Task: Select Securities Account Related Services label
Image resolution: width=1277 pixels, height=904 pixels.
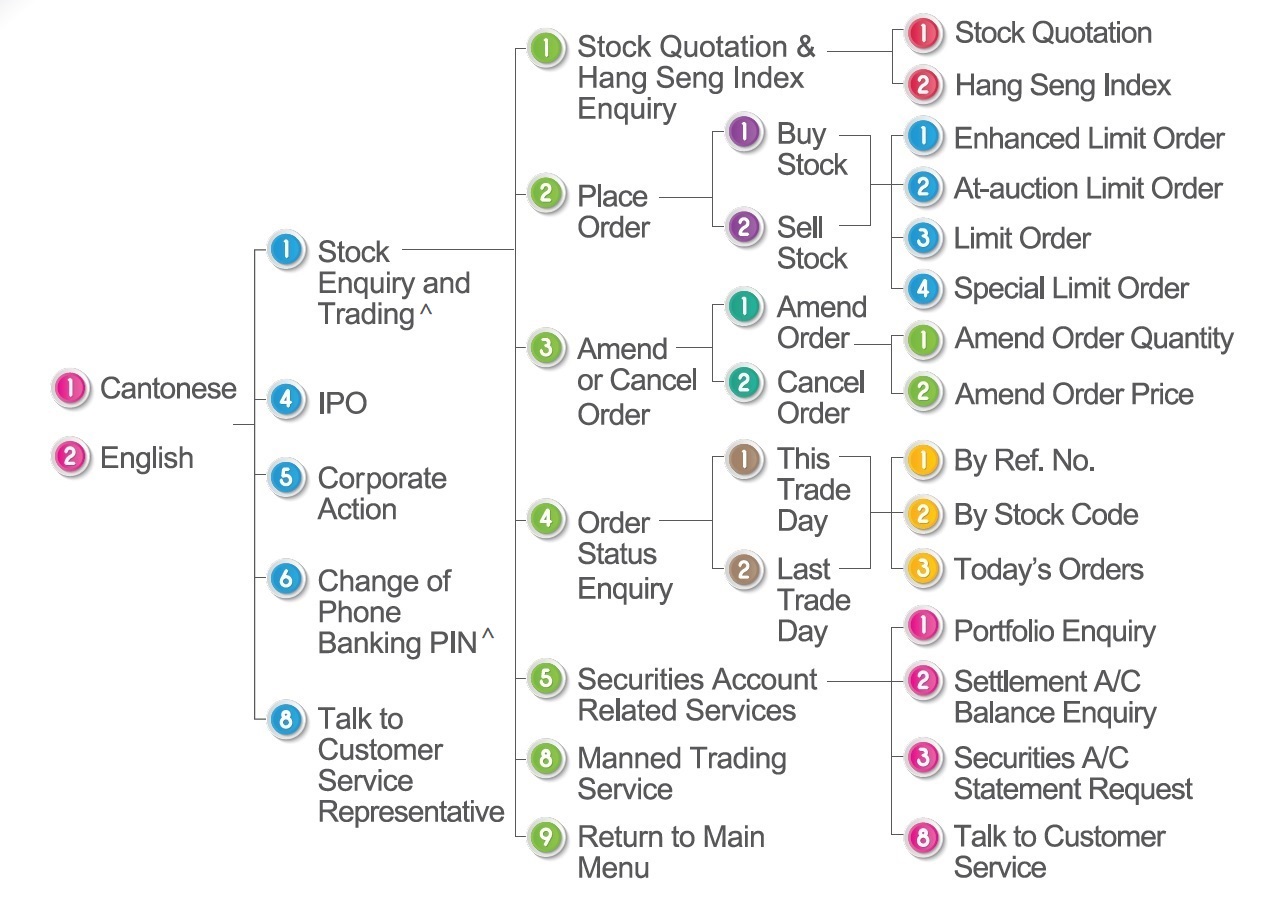Action: (x=697, y=694)
